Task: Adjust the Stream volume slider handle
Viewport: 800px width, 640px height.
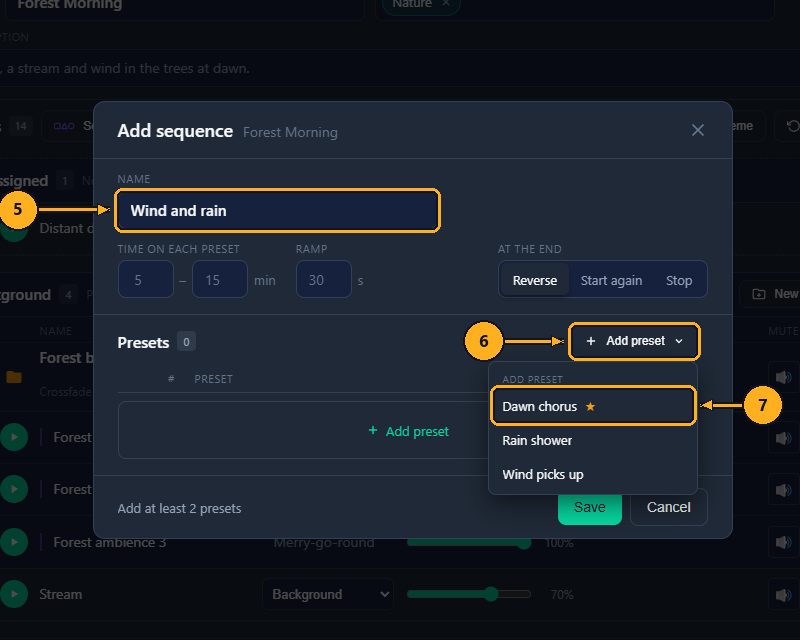Action: click(491, 594)
